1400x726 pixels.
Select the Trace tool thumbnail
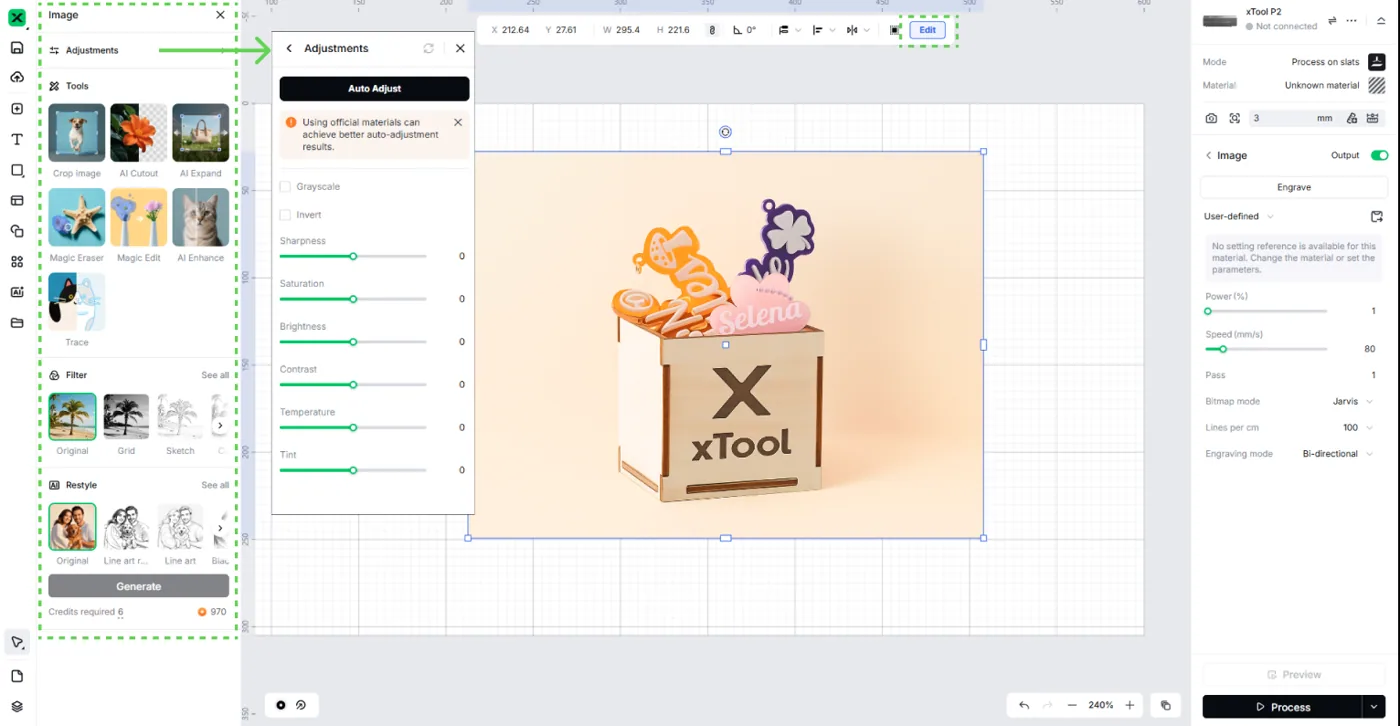click(x=77, y=301)
